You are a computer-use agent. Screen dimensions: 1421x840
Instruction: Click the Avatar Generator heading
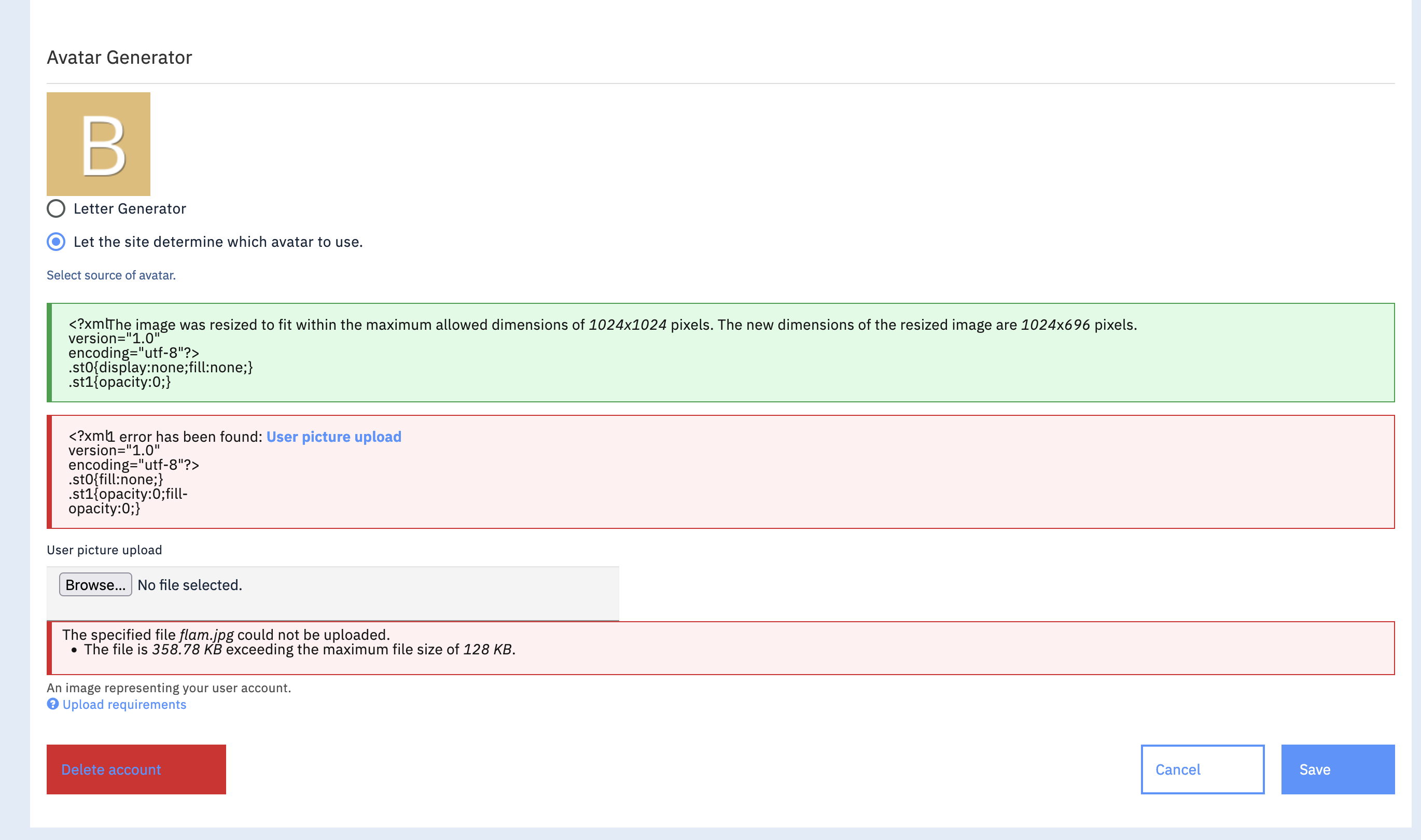pyautogui.click(x=119, y=58)
